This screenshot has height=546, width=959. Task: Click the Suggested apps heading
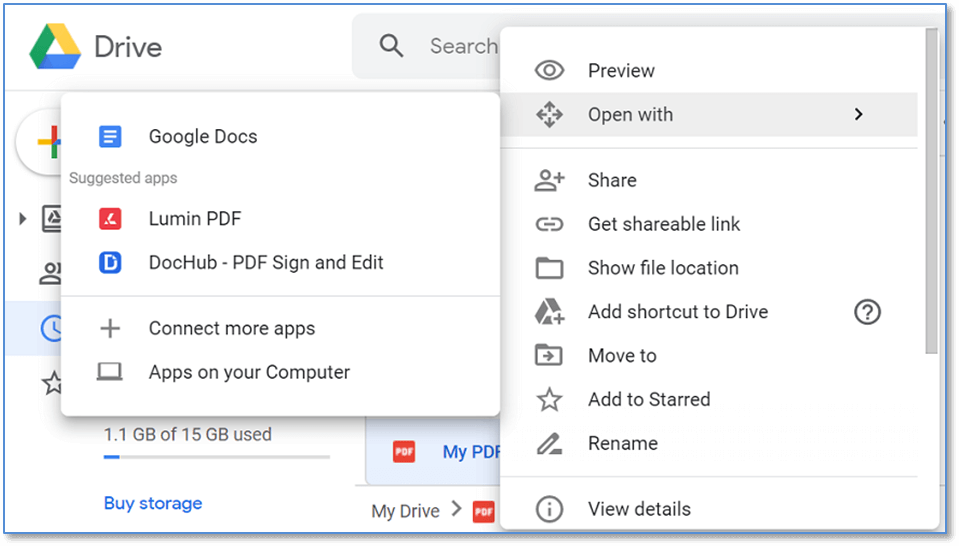[123, 178]
